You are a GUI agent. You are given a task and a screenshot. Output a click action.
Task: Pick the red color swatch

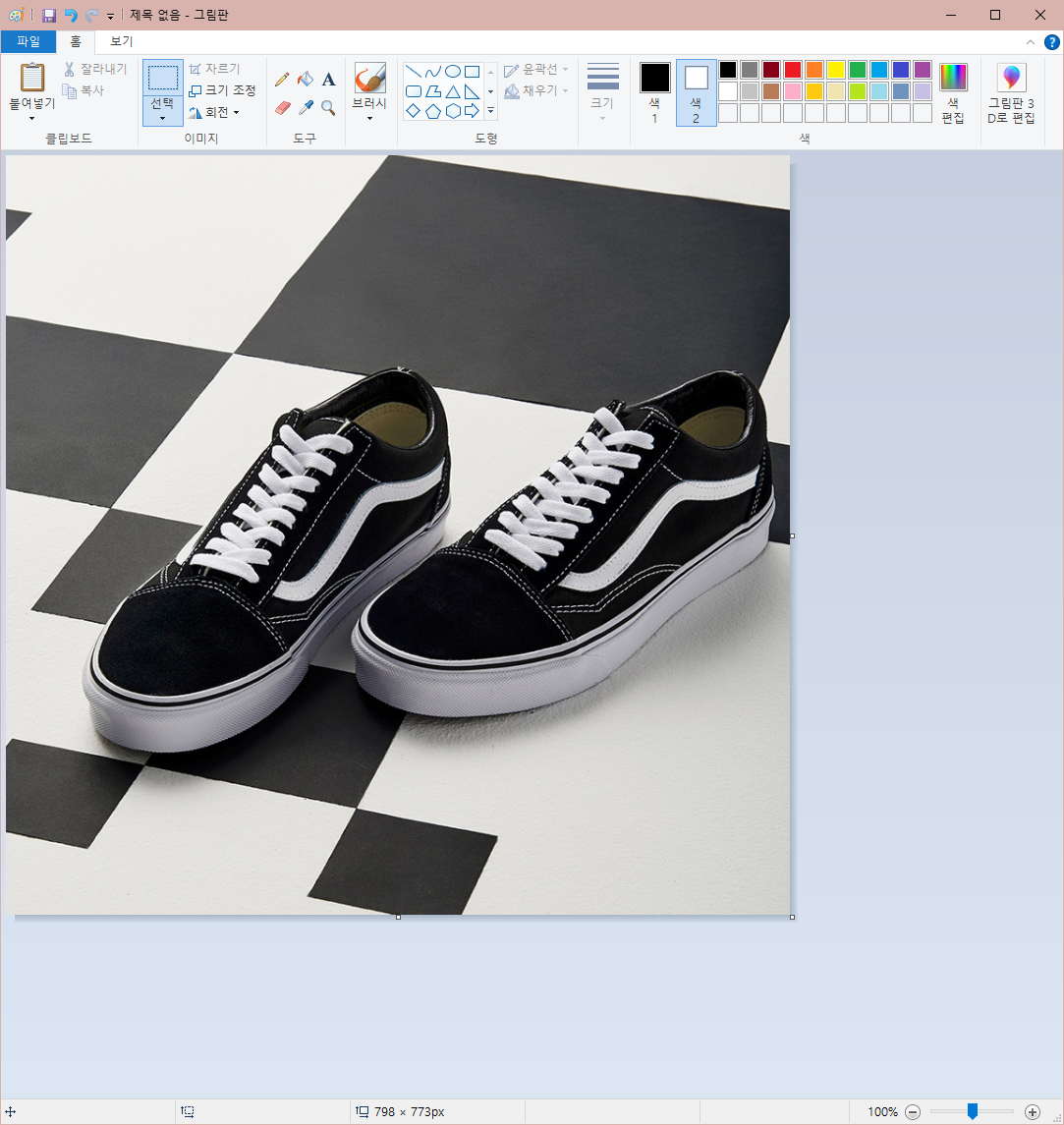coord(793,70)
